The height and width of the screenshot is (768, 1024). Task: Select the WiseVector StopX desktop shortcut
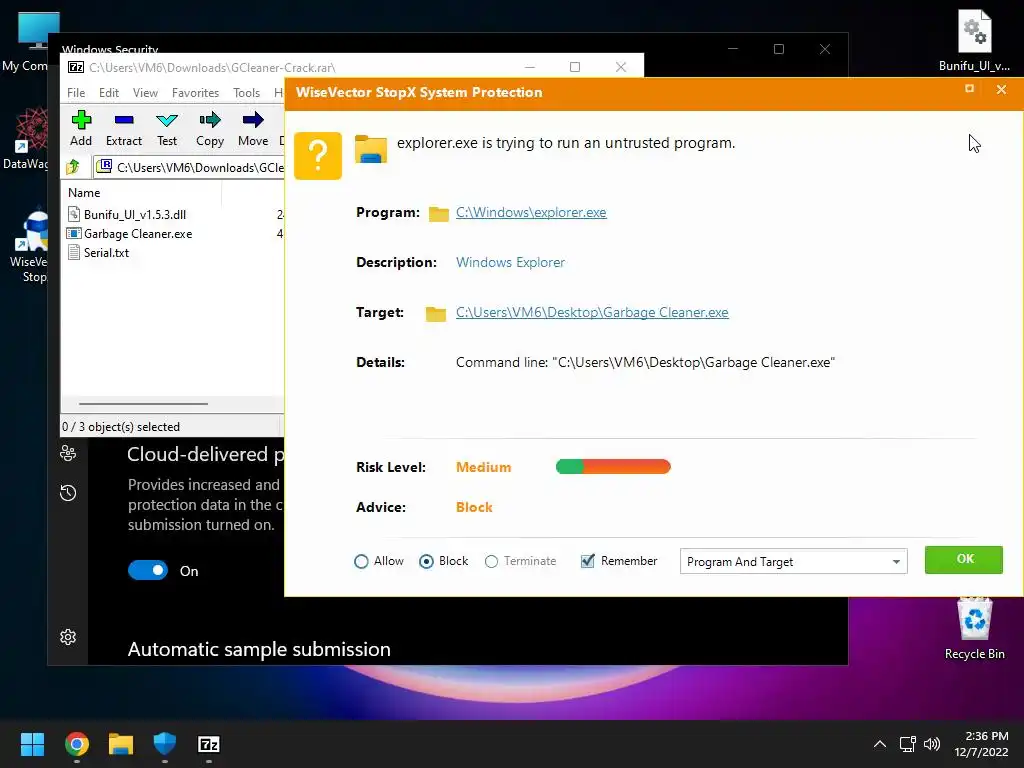[x=29, y=246]
